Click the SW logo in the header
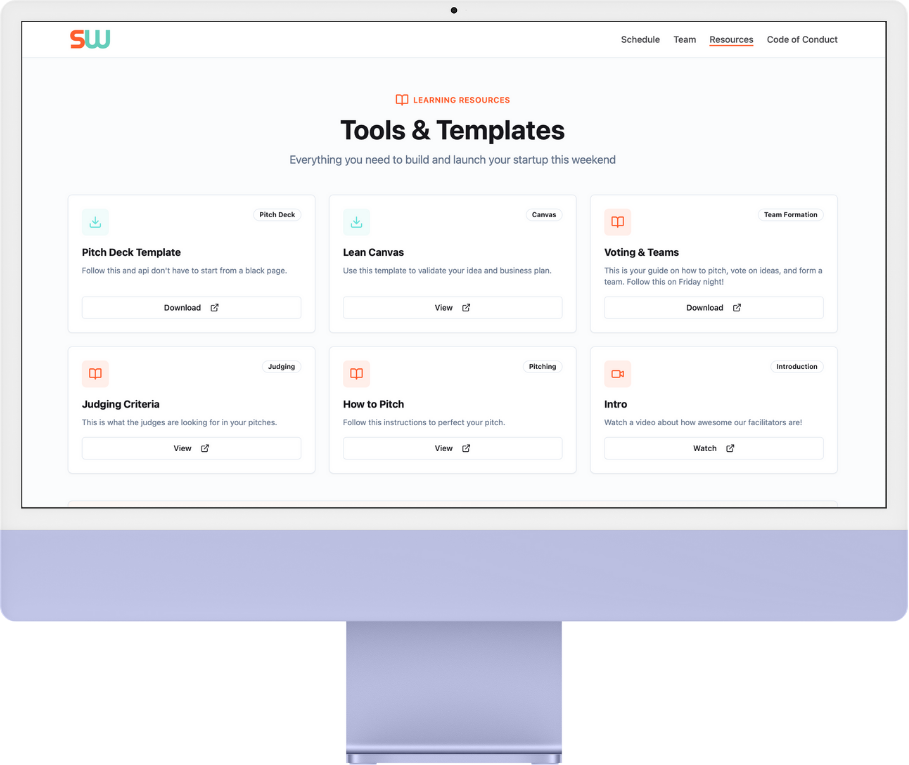 (x=90, y=39)
